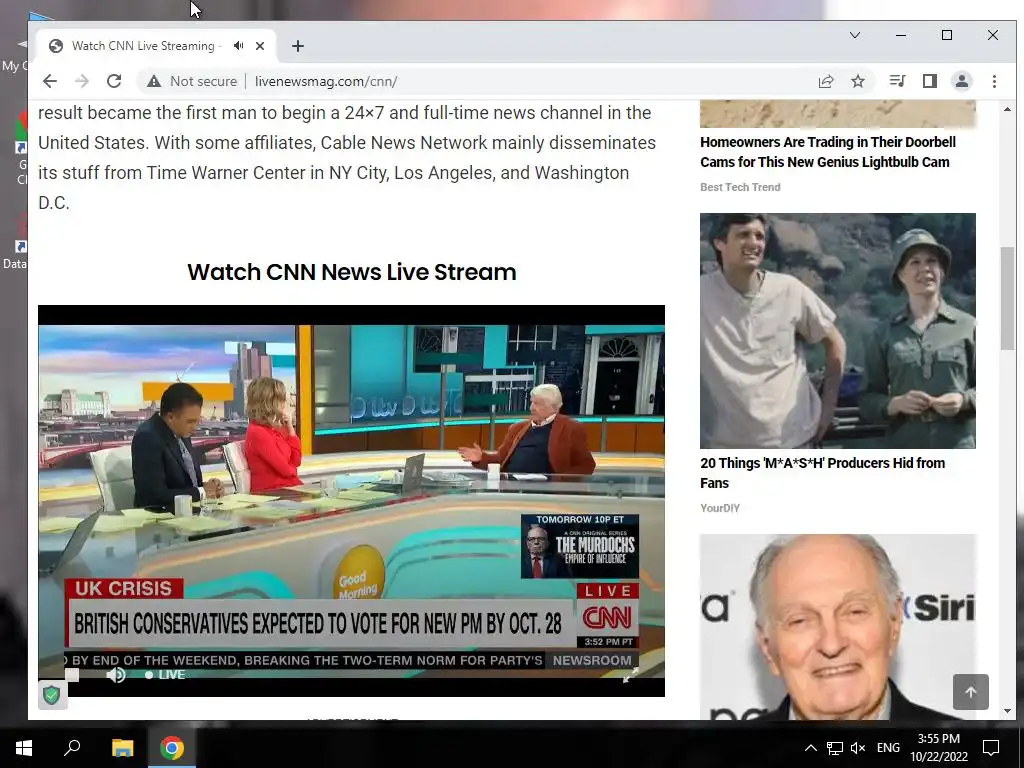Click the LIVE indicator in player
The width and height of the screenshot is (1024, 768).
(165, 675)
